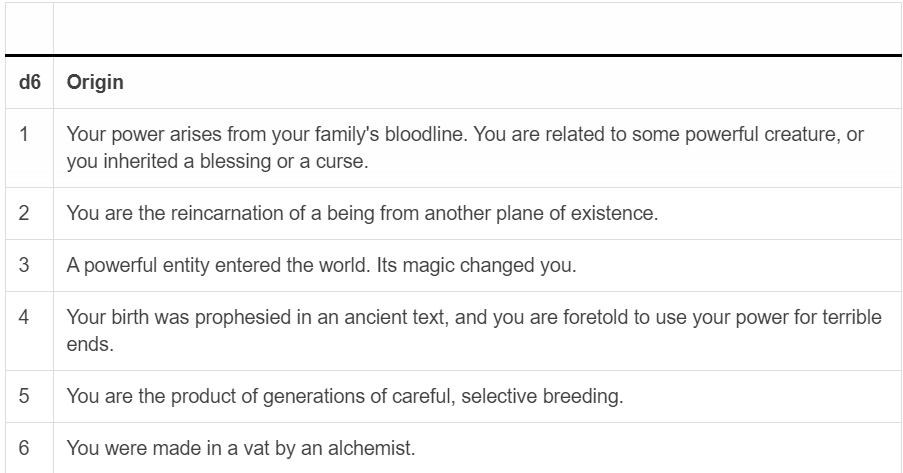Click the empty cell above d6
Screen dimensions: 903x473
click(29, 28)
